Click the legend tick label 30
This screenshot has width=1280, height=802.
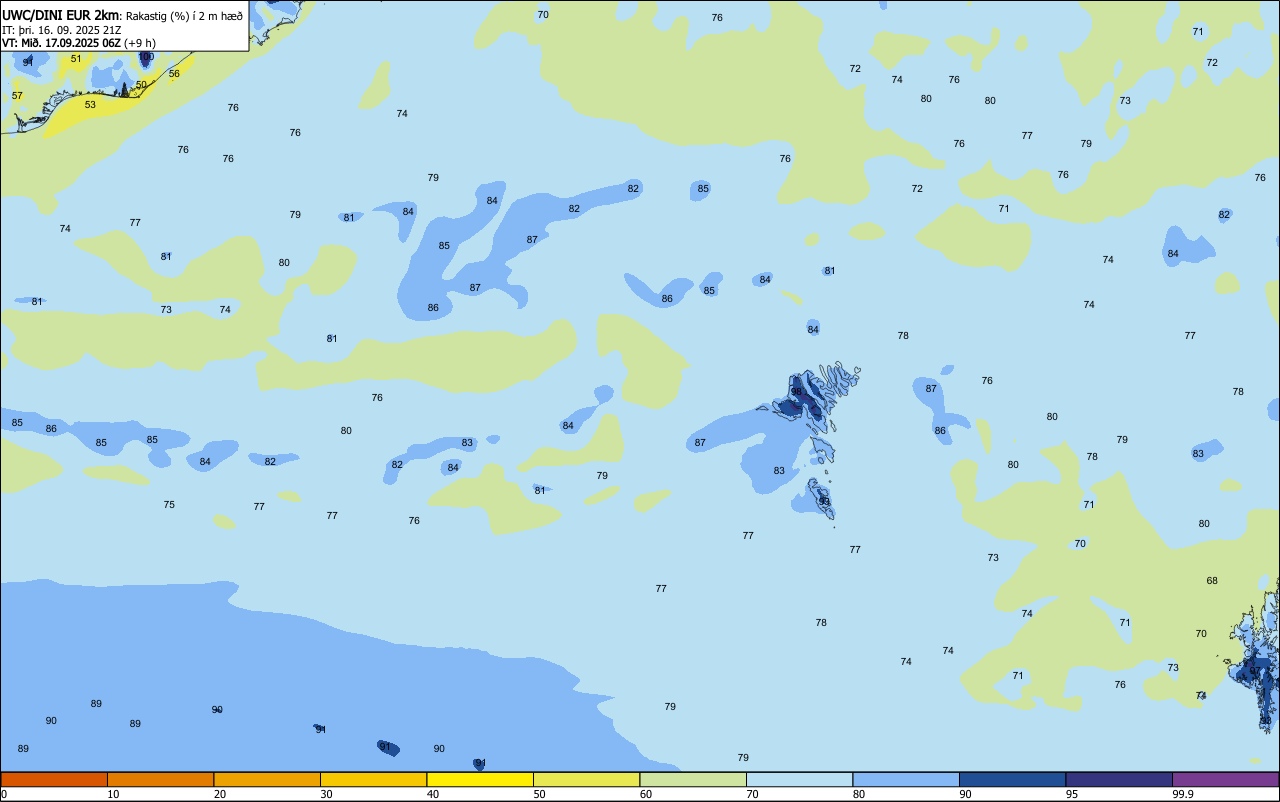(x=326, y=794)
